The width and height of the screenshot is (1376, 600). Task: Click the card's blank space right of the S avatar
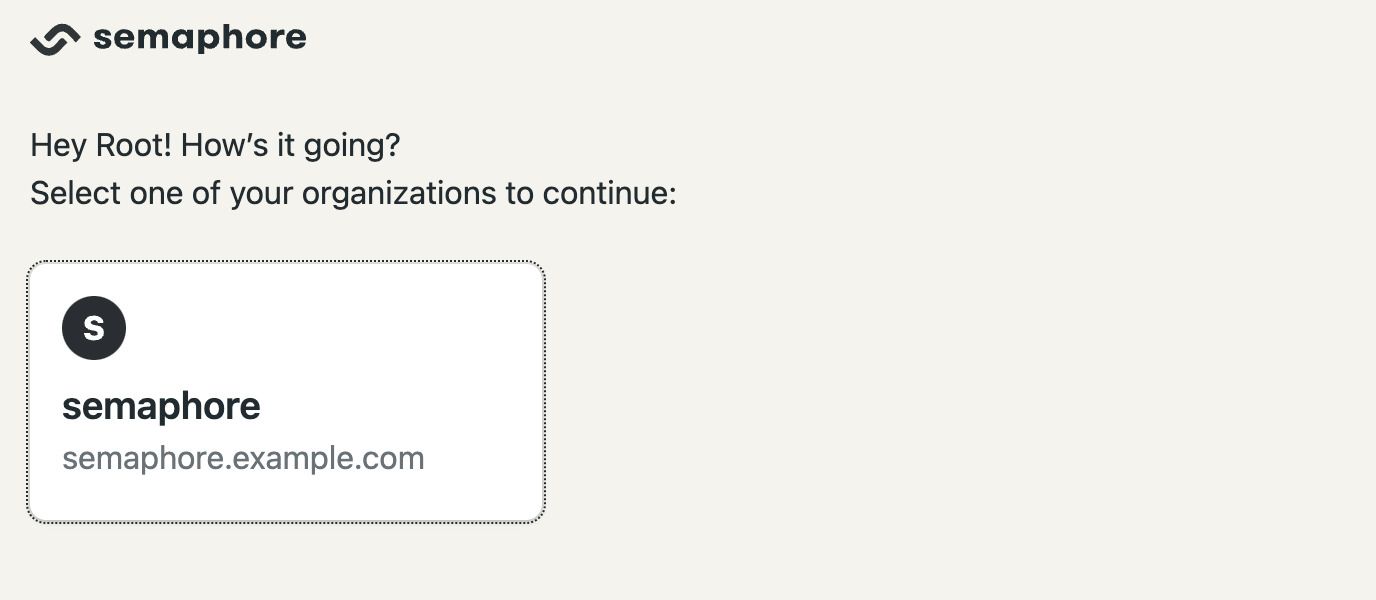click(x=330, y=328)
